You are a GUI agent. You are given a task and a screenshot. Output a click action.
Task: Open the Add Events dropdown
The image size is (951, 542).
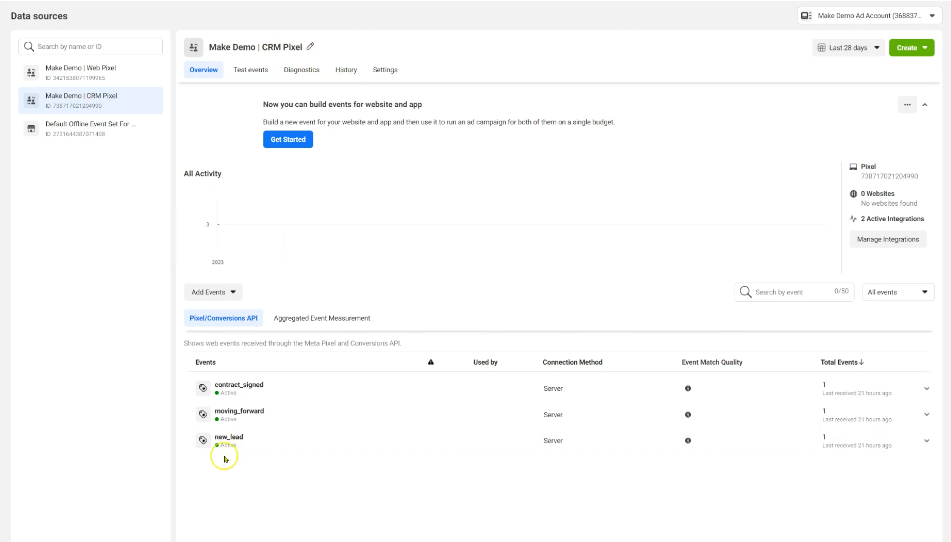coord(213,292)
